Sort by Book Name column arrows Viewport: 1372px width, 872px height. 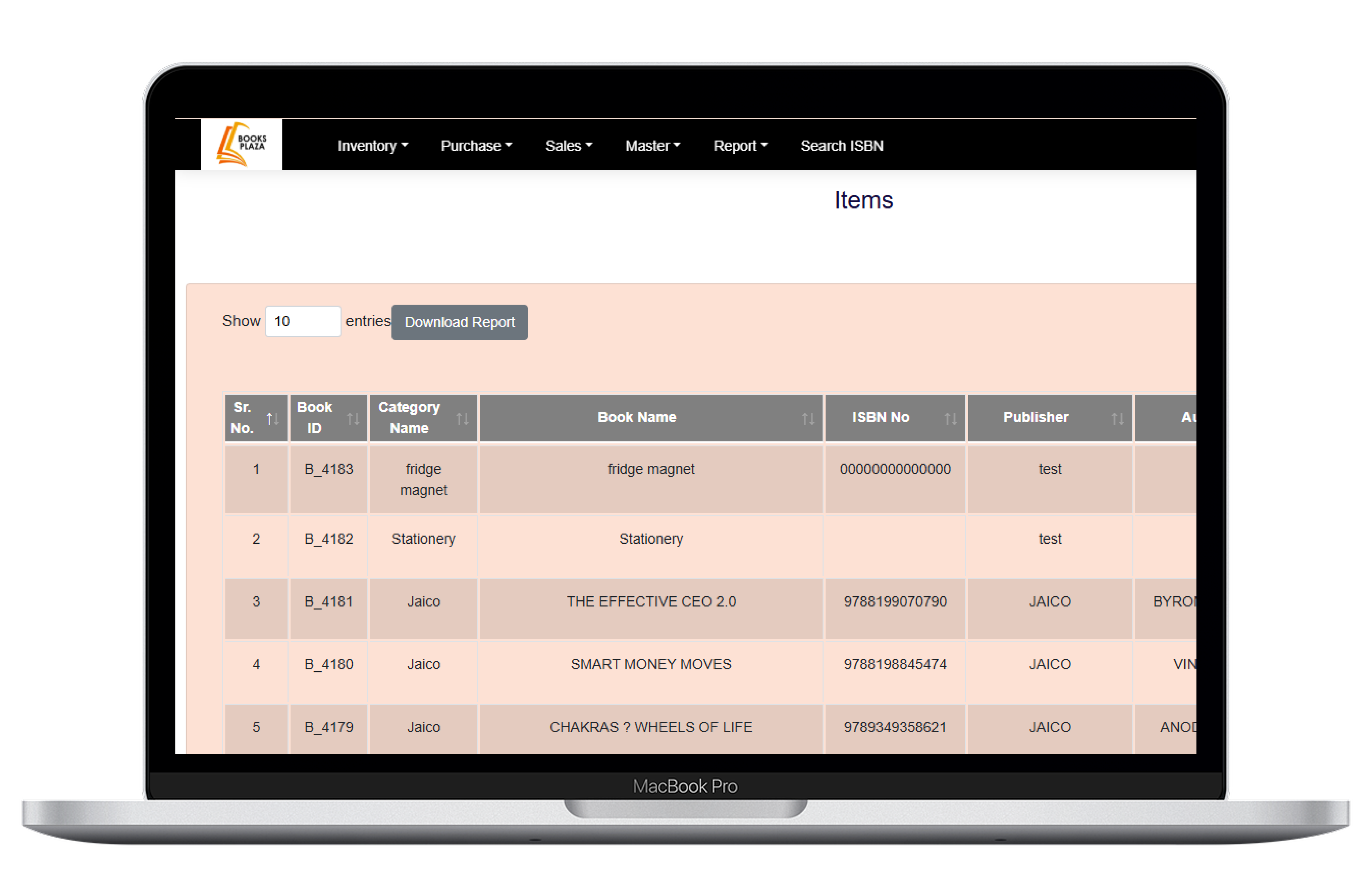(809, 419)
